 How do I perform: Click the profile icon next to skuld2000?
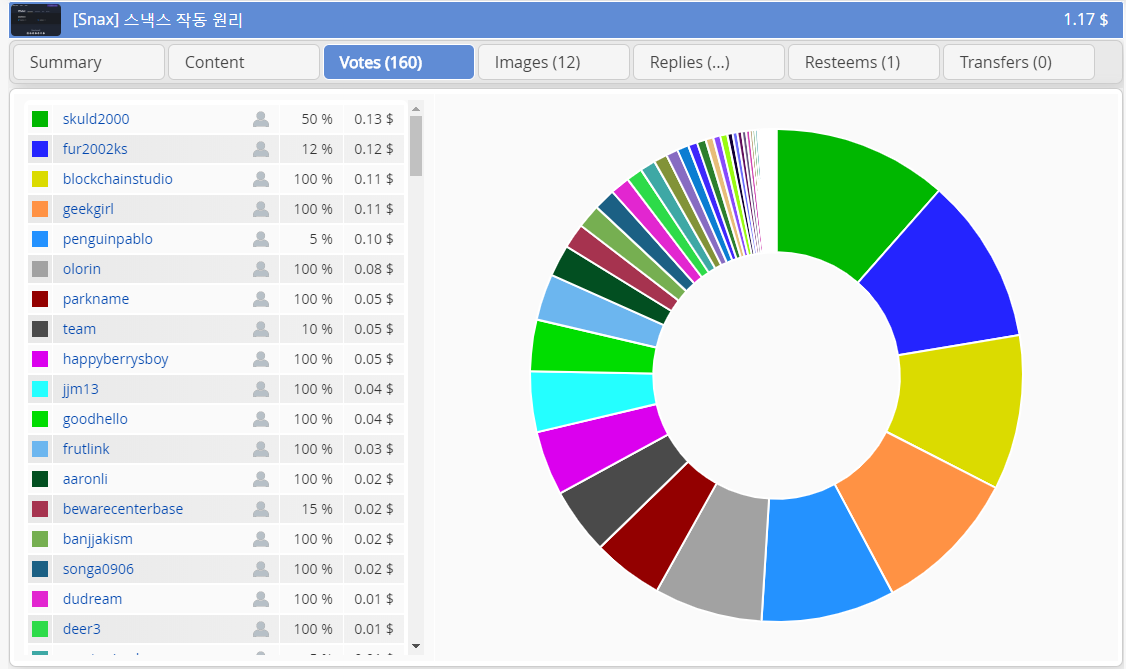pos(261,119)
